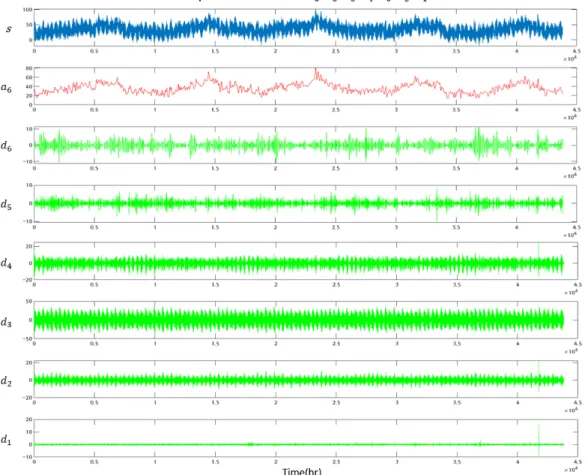Click the d2 detail label
The height and width of the screenshot is (475, 588).
(x=6, y=381)
